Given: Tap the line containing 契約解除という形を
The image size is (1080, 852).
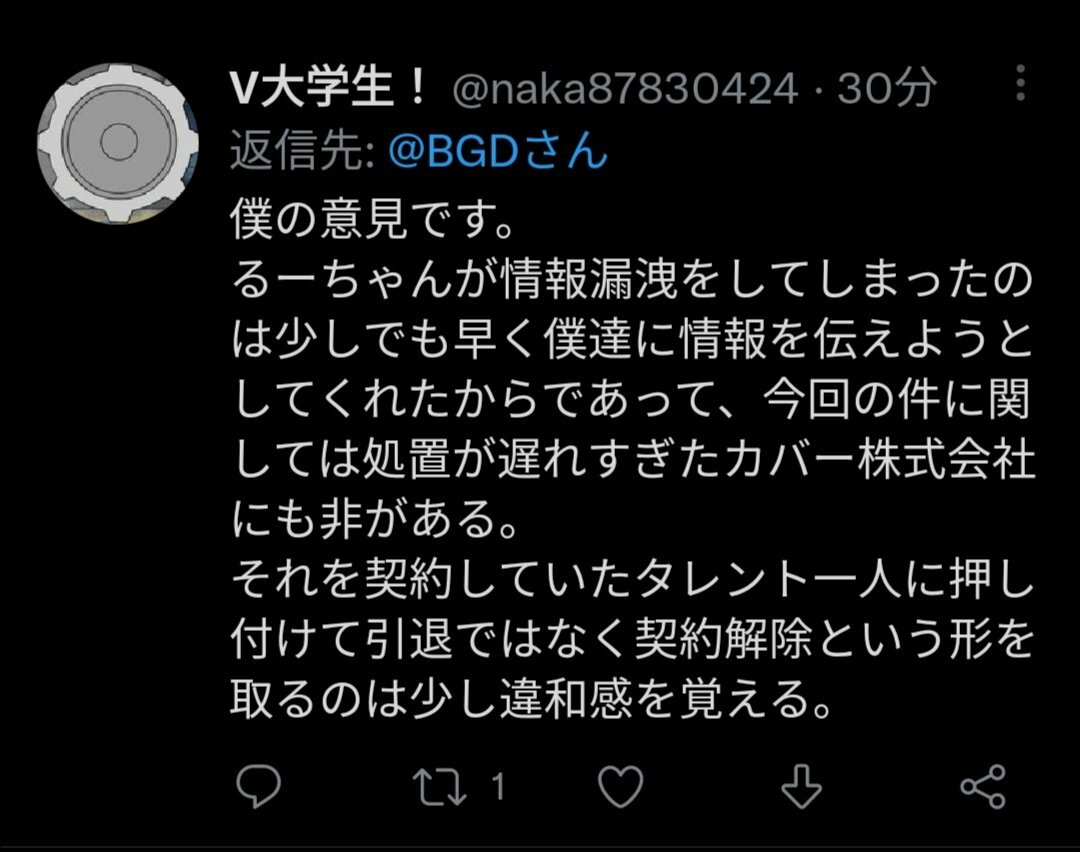Looking at the screenshot, I should click(x=632, y=639).
